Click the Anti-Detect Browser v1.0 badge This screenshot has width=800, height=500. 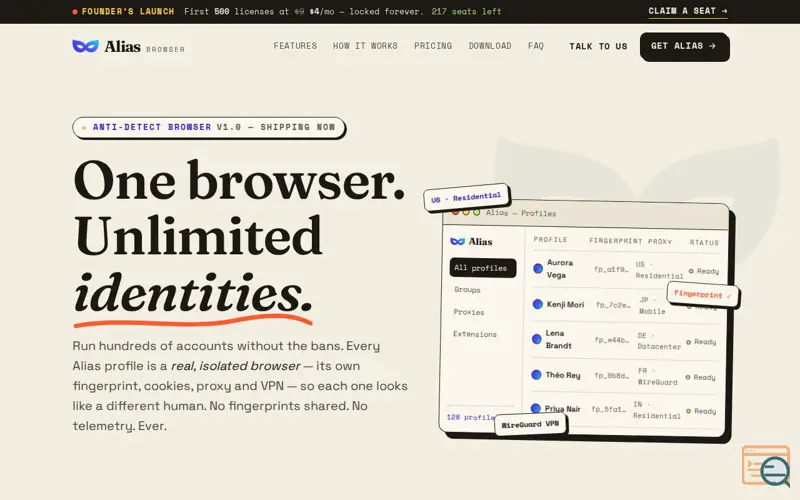(x=209, y=127)
